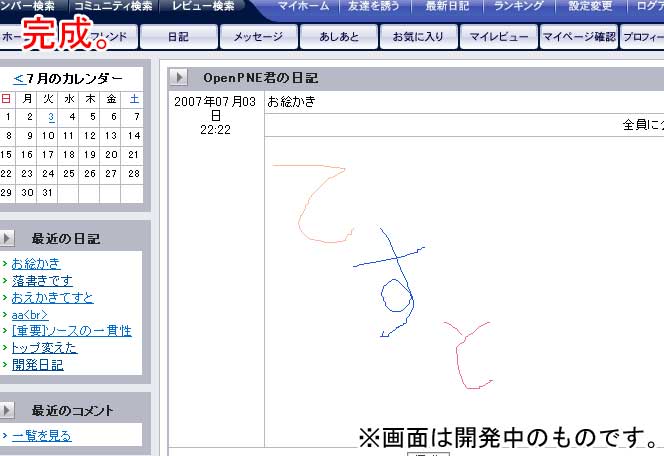
Task: Open the マイページ確認 tab
Action: pyautogui.click(x=577, y=38)
